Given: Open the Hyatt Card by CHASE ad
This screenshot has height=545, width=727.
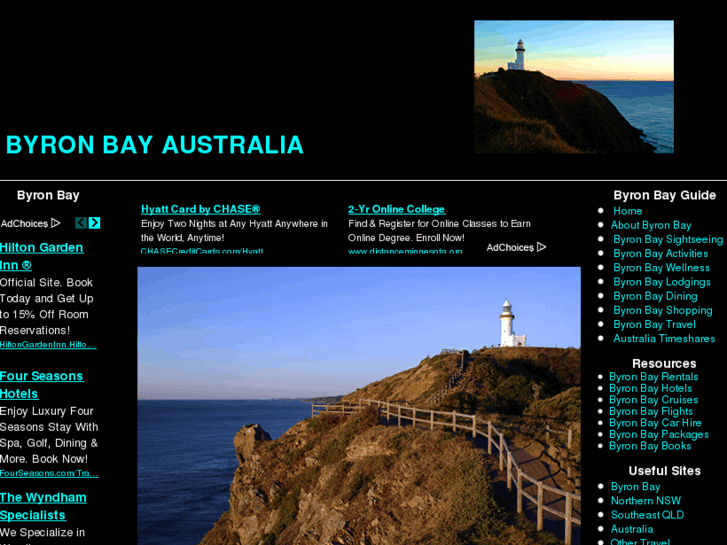Looking at the screenshot, I should point(200,209).
